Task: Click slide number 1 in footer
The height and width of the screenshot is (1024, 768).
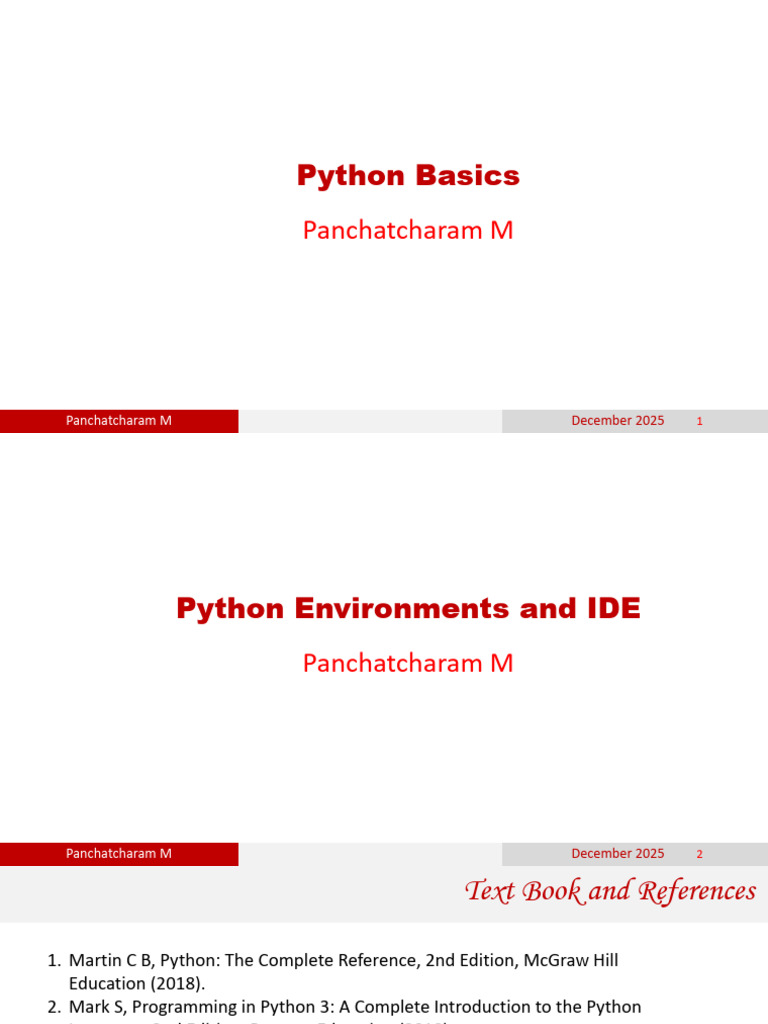Action: 699,421
